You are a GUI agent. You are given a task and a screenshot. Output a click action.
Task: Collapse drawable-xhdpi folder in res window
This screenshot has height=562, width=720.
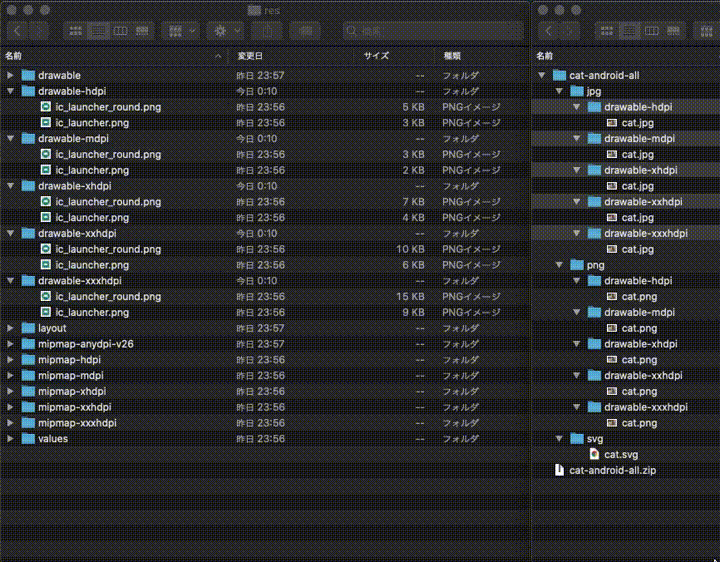(x=10, y=186)
